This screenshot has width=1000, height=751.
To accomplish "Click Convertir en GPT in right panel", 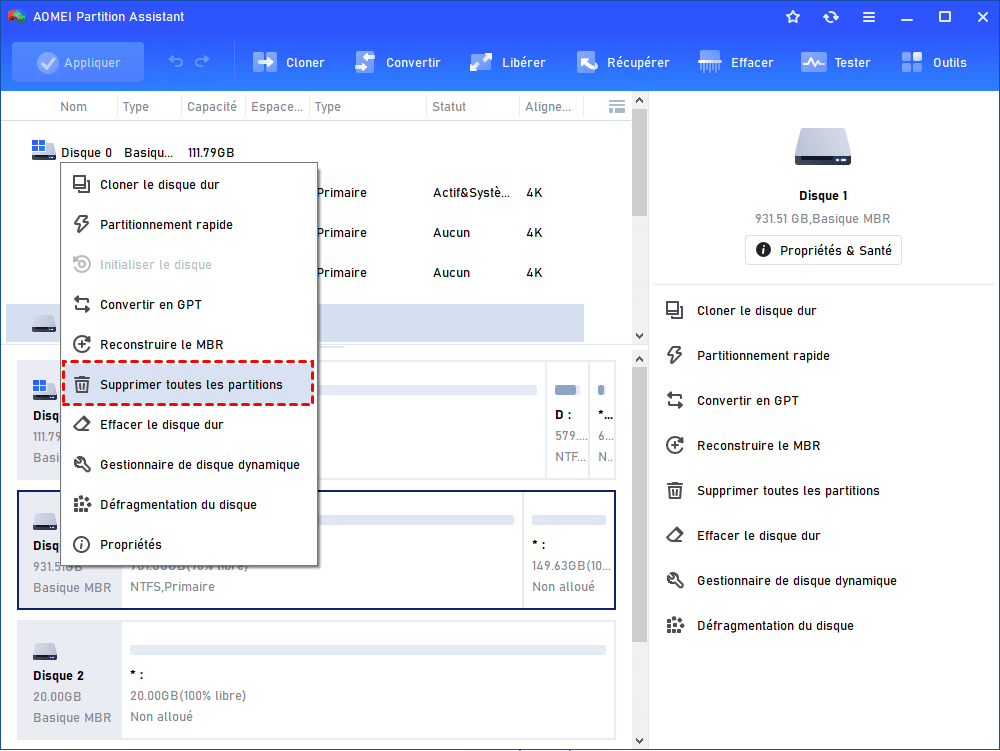I will pyautogui.click(x=747, y=401).
